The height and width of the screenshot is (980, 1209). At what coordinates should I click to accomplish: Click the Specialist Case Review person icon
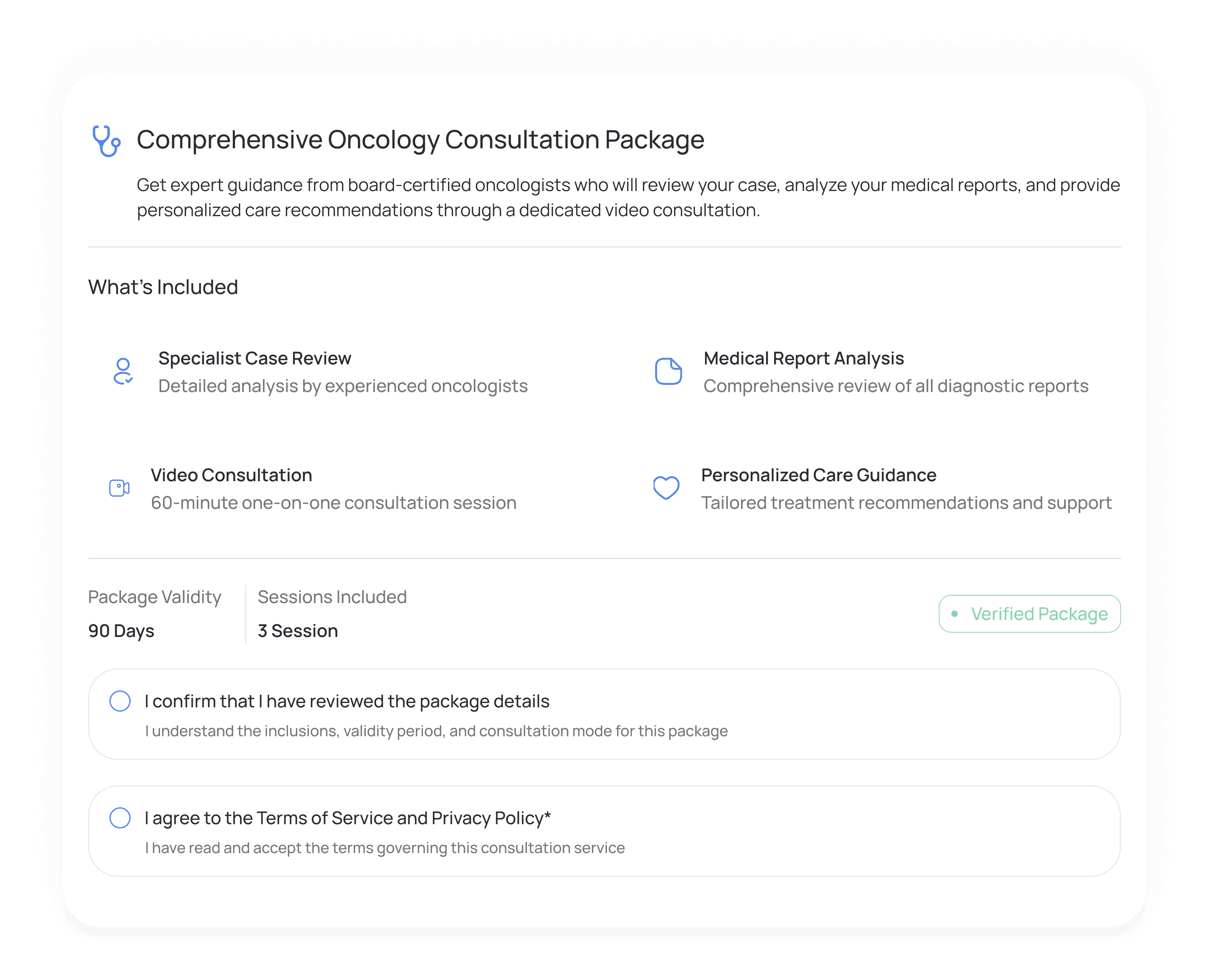(122, 371)
